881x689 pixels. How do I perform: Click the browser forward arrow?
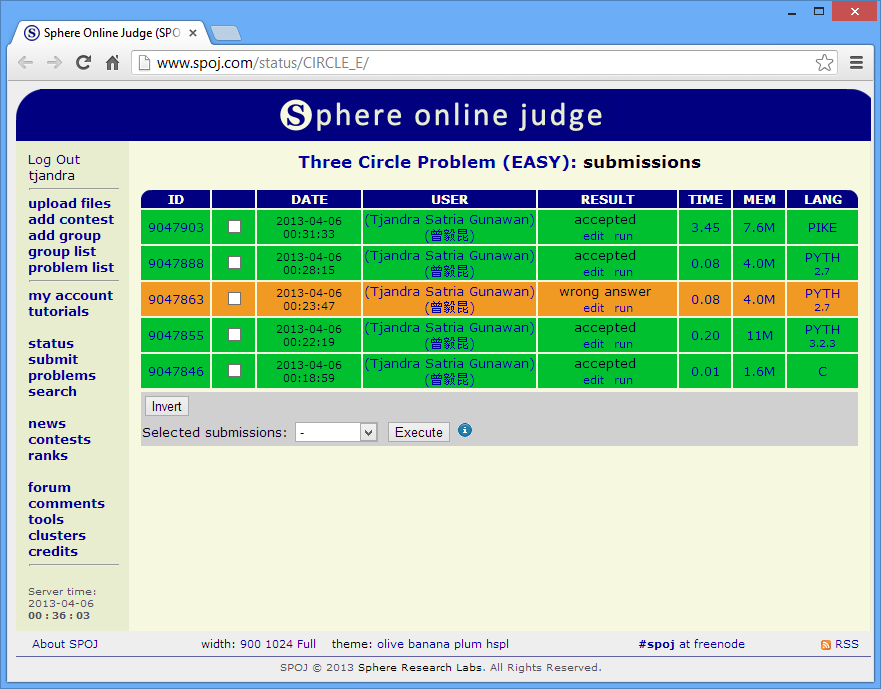[x=55, y=62]
